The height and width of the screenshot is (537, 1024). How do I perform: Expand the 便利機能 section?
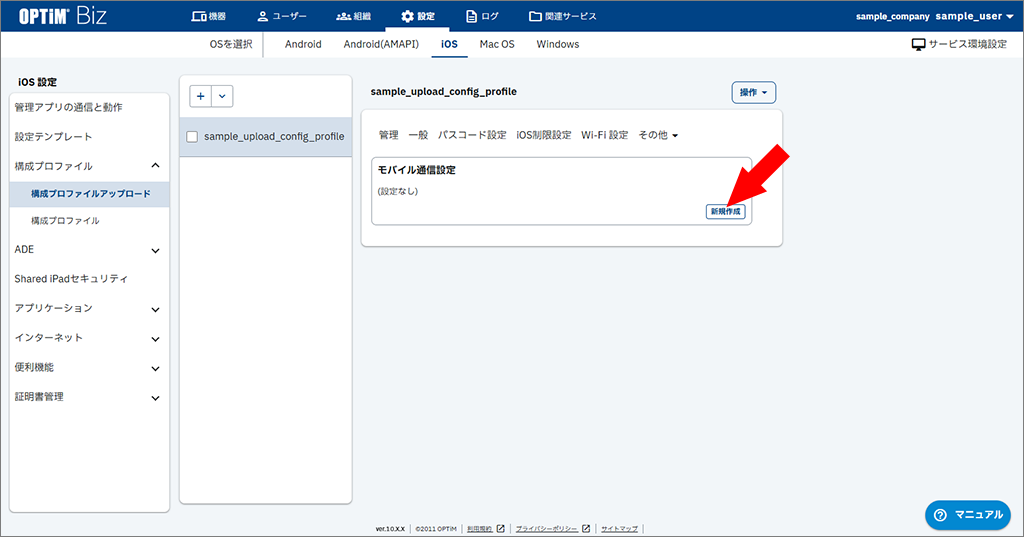pyautogui.click(x=89, y=367)
